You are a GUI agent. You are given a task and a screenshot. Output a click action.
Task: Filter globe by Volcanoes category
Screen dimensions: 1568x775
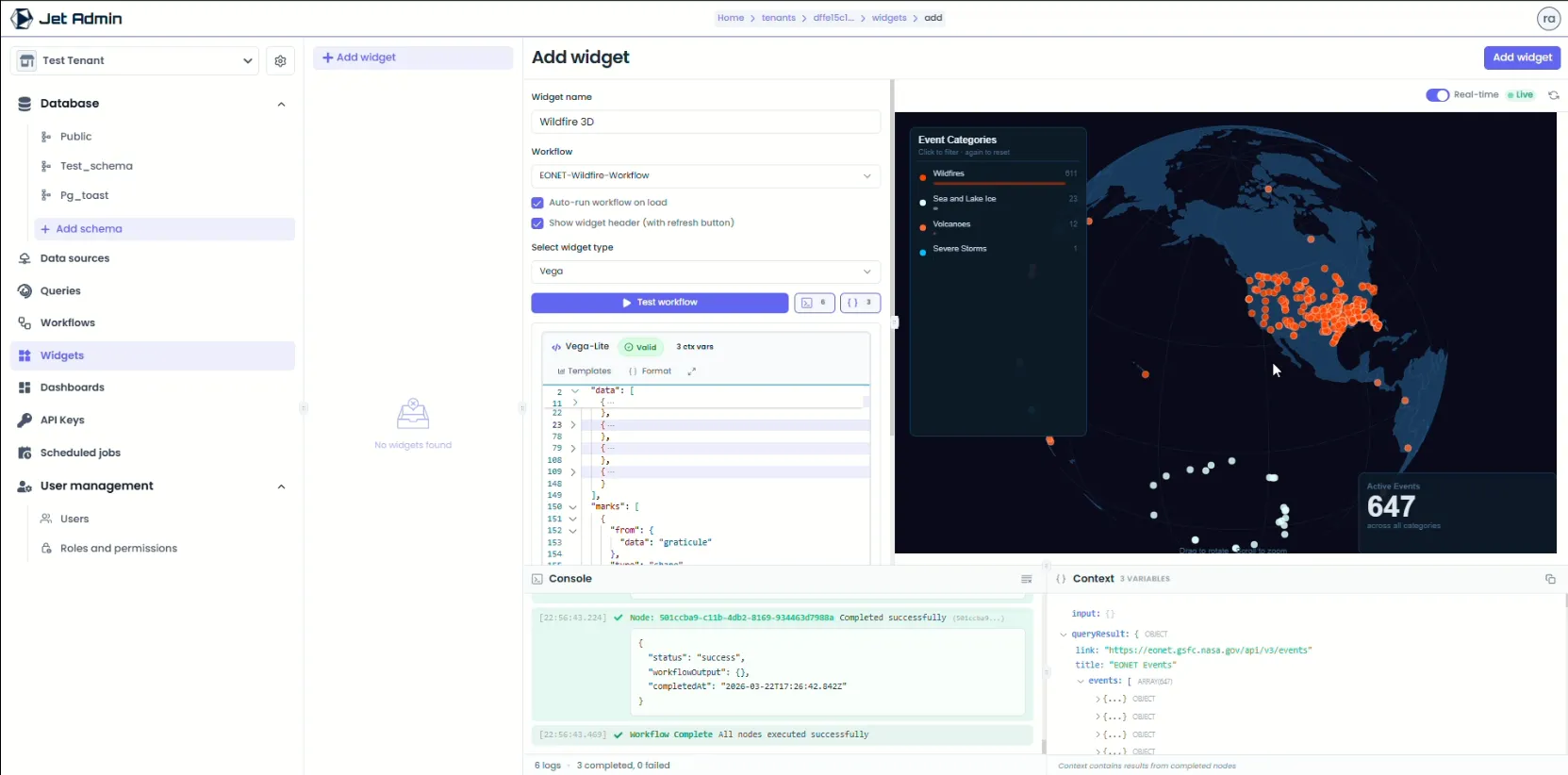coord(999,226)
